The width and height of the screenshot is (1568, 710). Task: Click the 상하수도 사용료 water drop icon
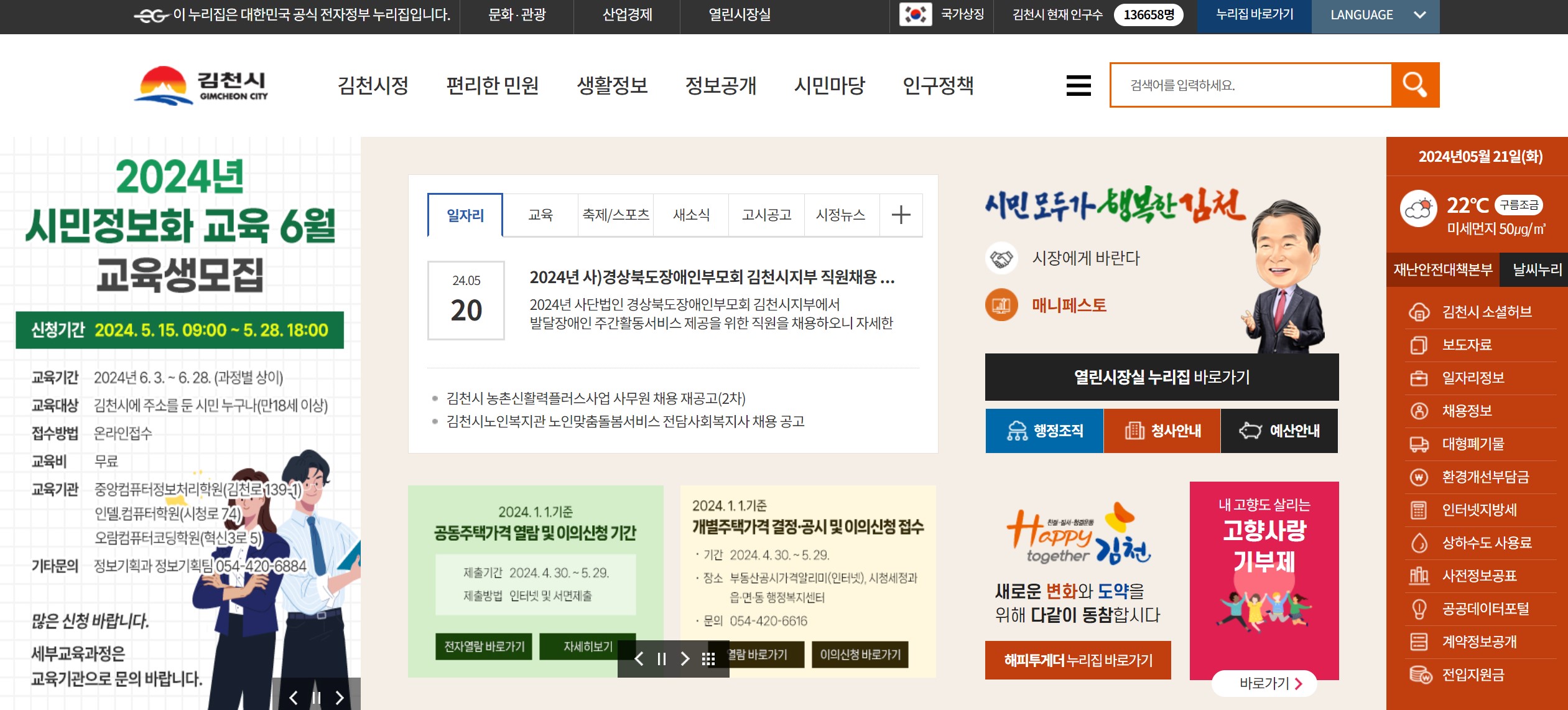click(1419, 543)
